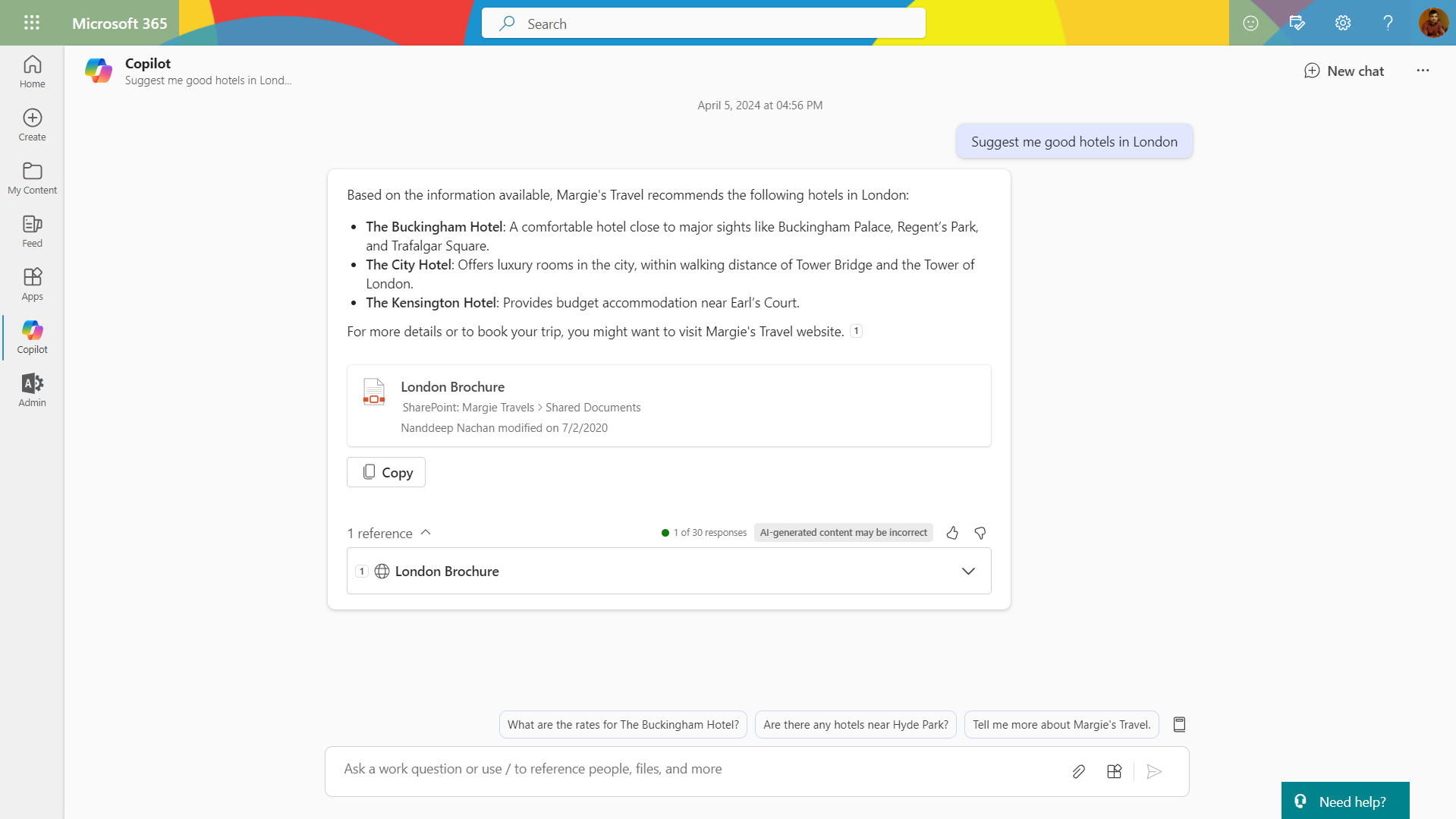Open the settings gear icon
This screenshot has width=1456, height=819.
point(1342,23)
